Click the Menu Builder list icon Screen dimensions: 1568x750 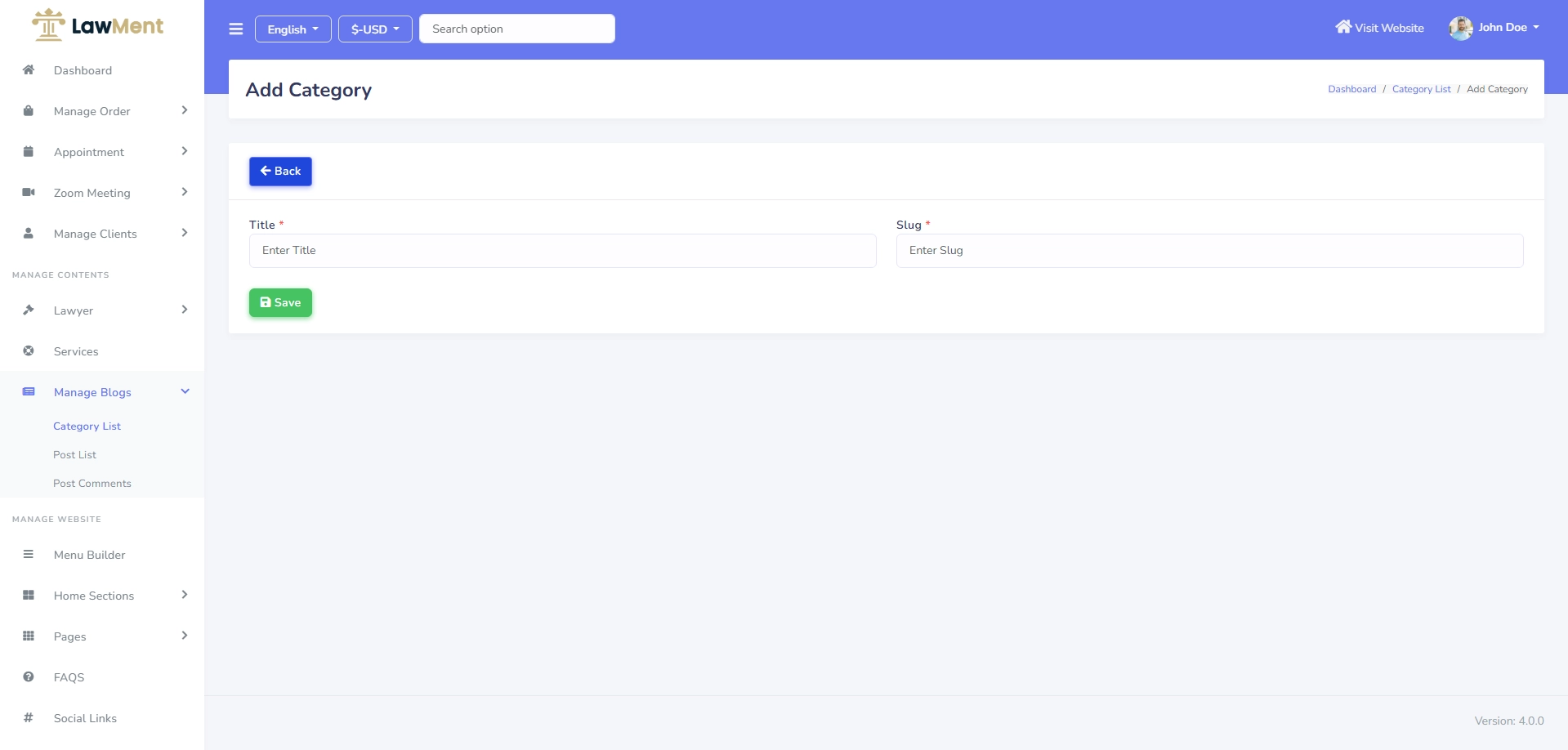click(x=29, y=555)
